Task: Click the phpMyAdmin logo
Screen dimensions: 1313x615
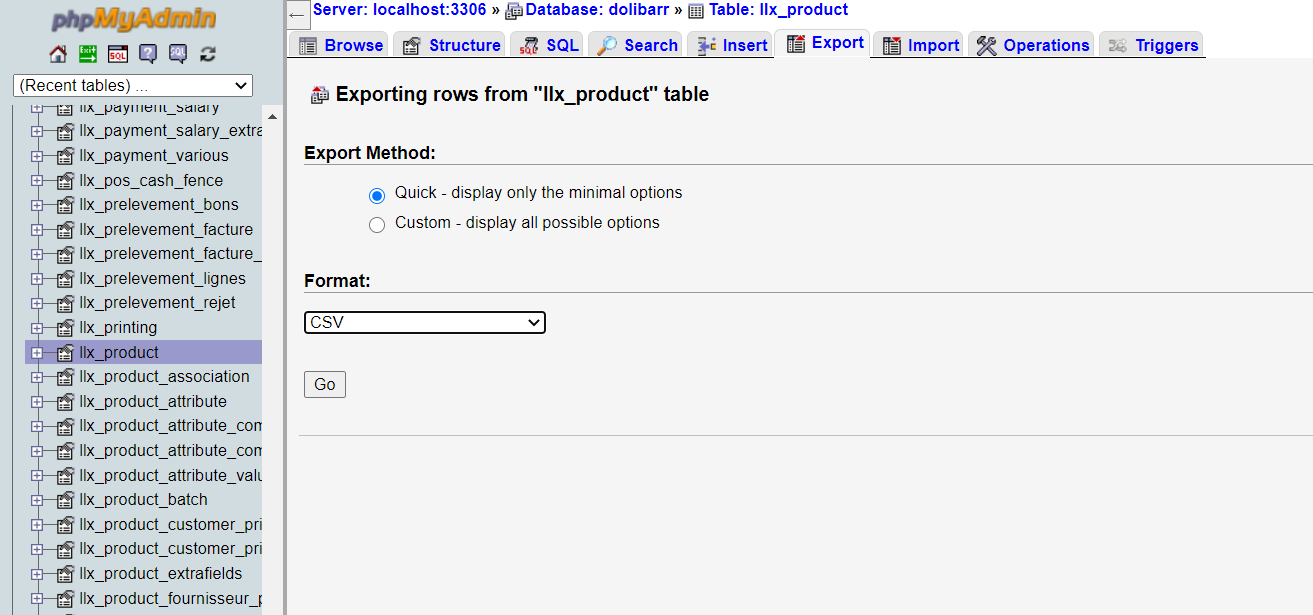Action: pyautogui.click(x=133, y=20)
